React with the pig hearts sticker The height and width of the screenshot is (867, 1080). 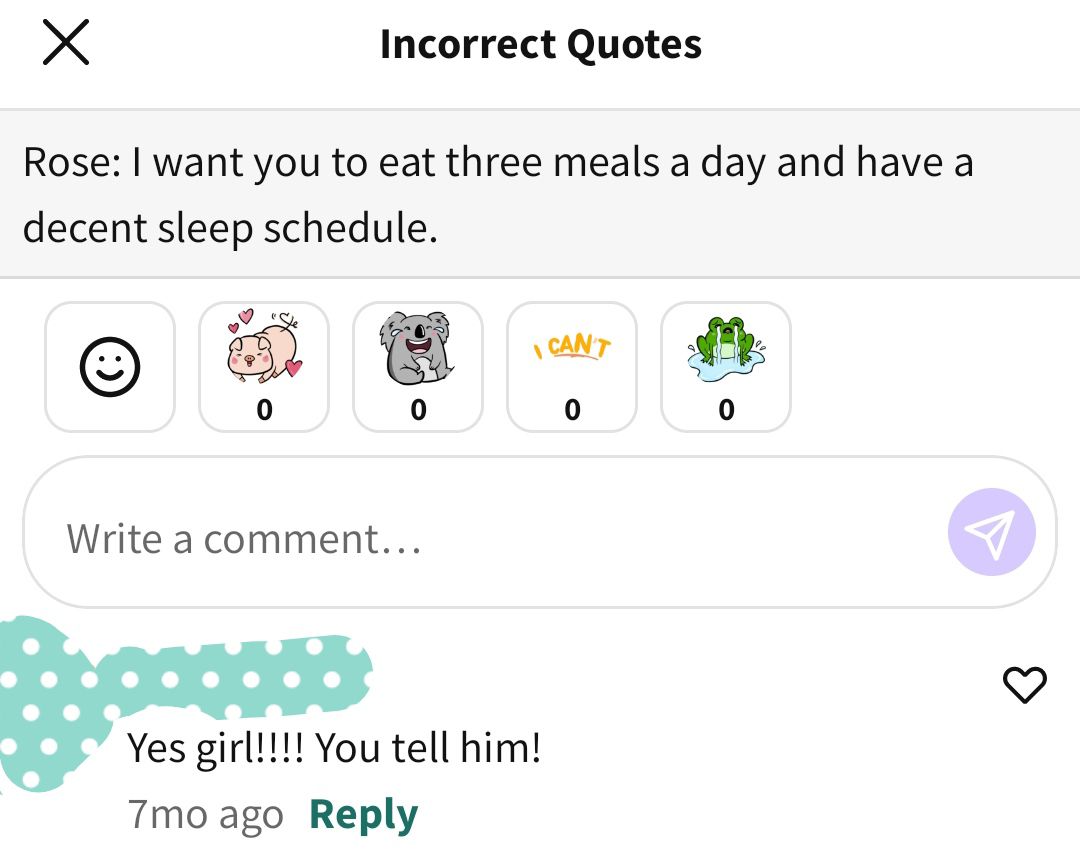(x=264, y=367)
